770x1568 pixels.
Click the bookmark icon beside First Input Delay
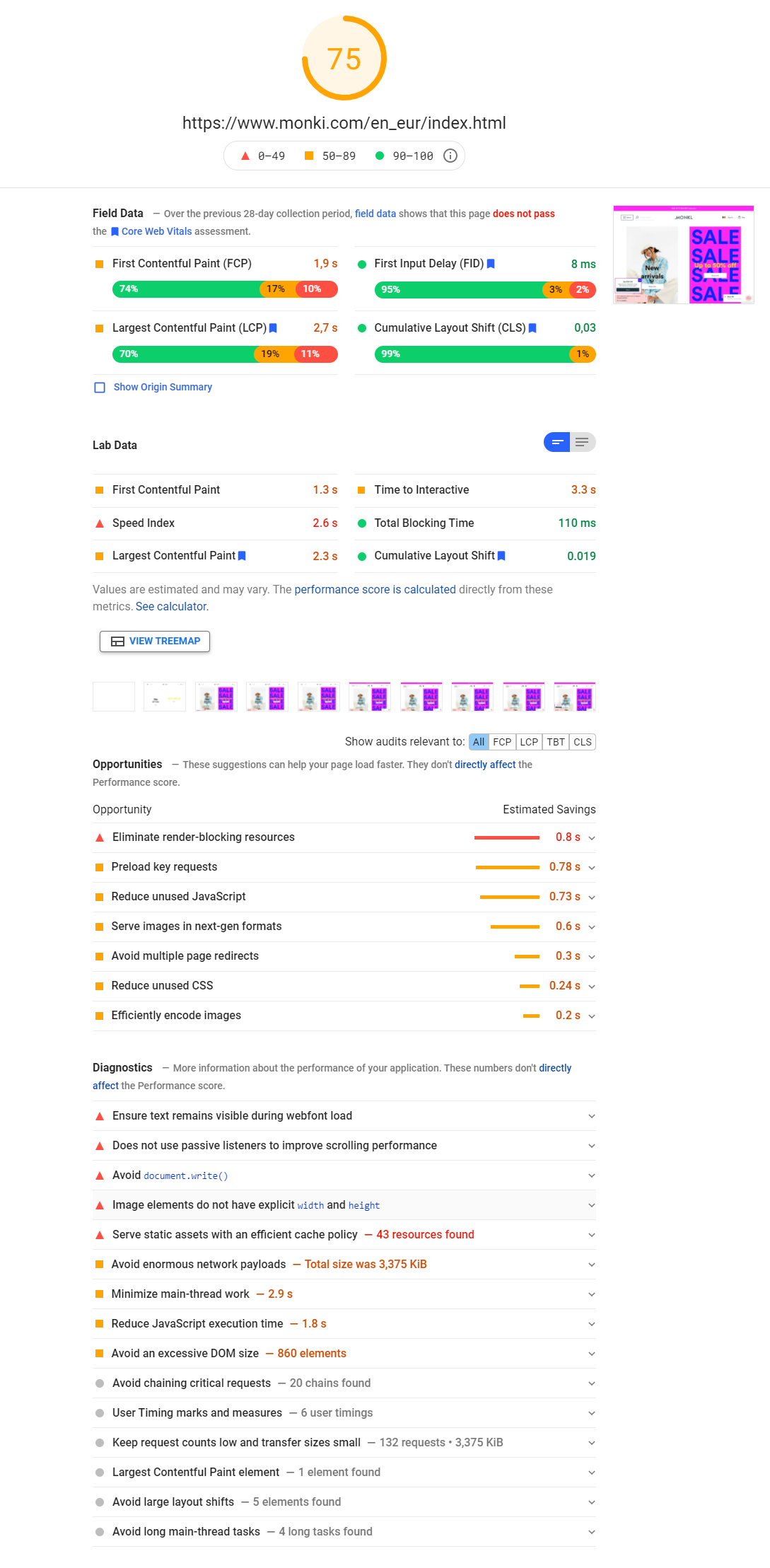[x=491, y=264]
